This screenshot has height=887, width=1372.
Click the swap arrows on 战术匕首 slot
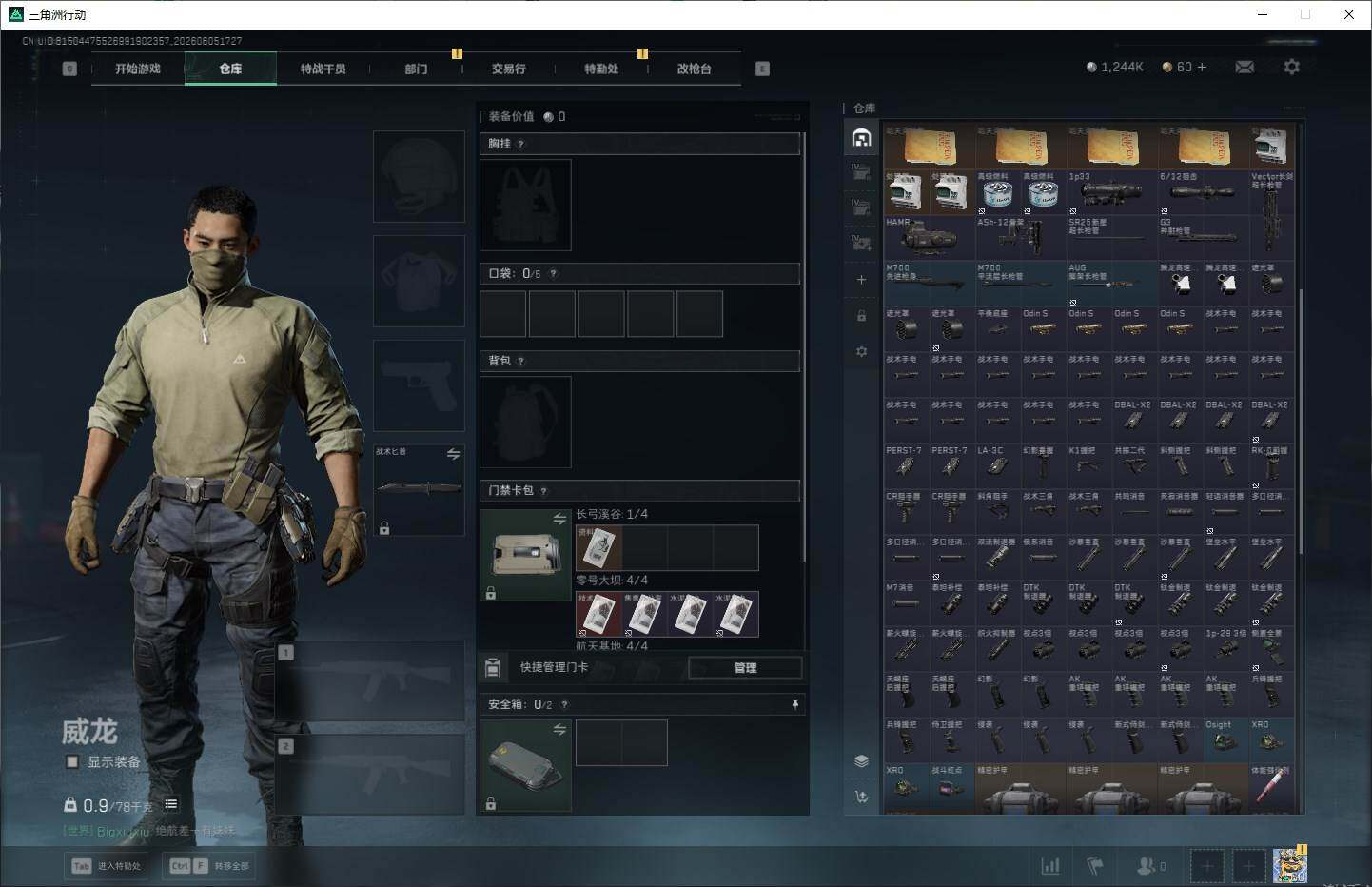point(454,455)
